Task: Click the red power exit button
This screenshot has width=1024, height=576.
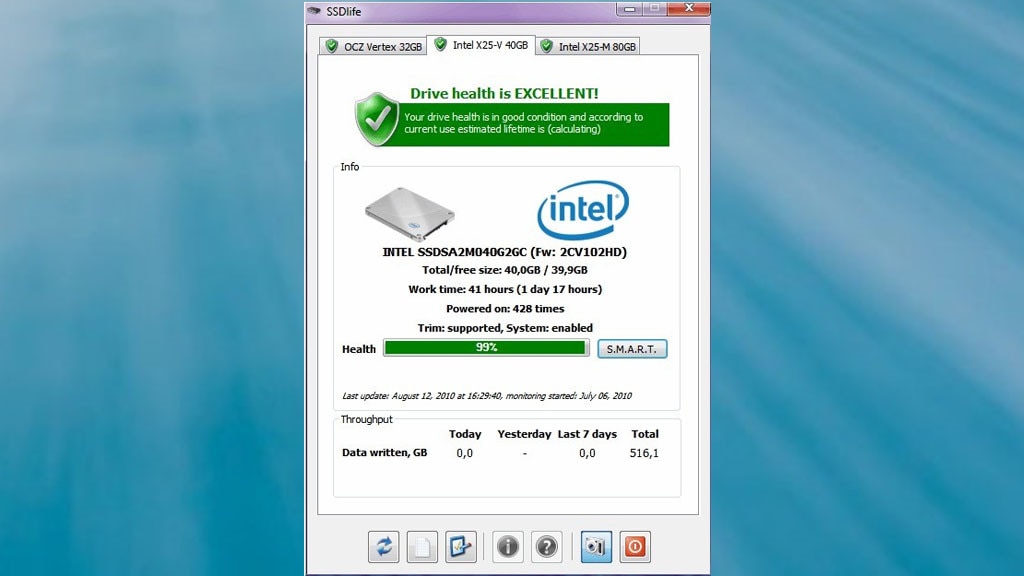Action: 635,547
